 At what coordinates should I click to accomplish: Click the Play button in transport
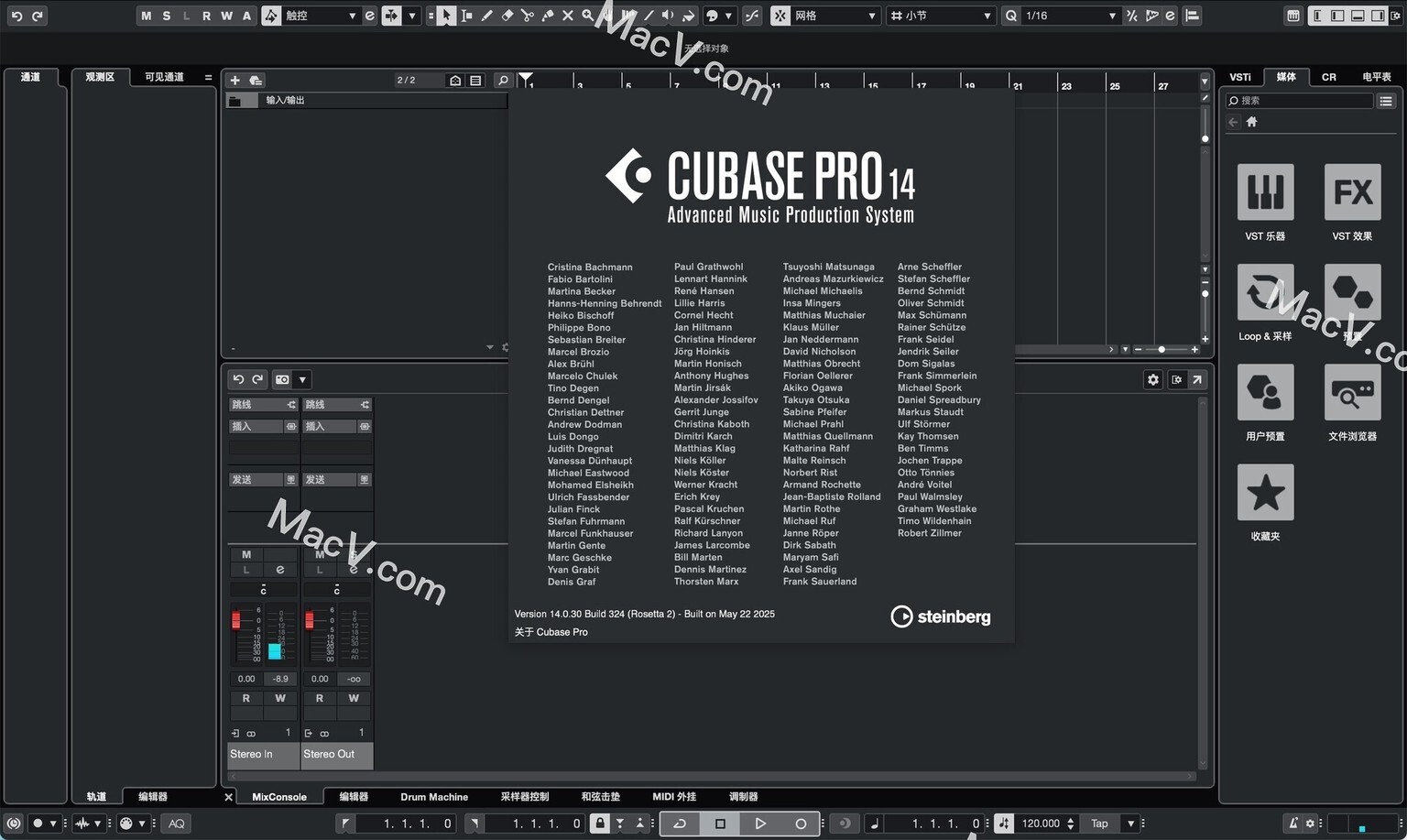click(760, 824)
